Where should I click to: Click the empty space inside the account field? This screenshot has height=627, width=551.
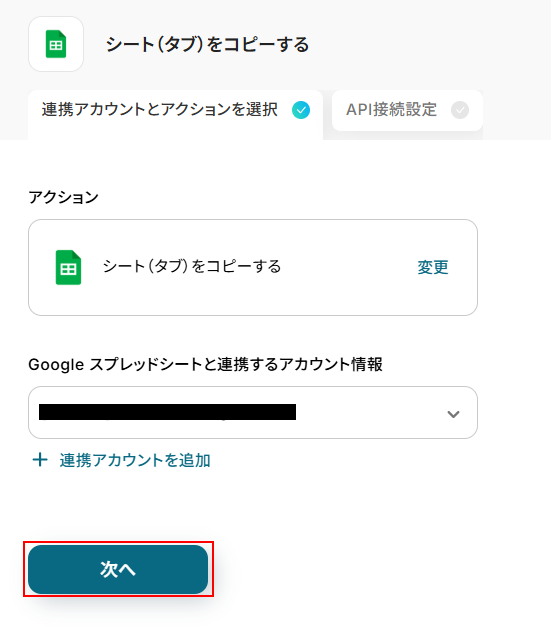point(370,412)
